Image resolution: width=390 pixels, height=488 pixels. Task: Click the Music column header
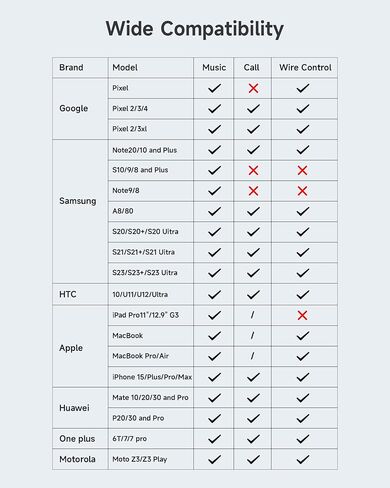(214, 68)
